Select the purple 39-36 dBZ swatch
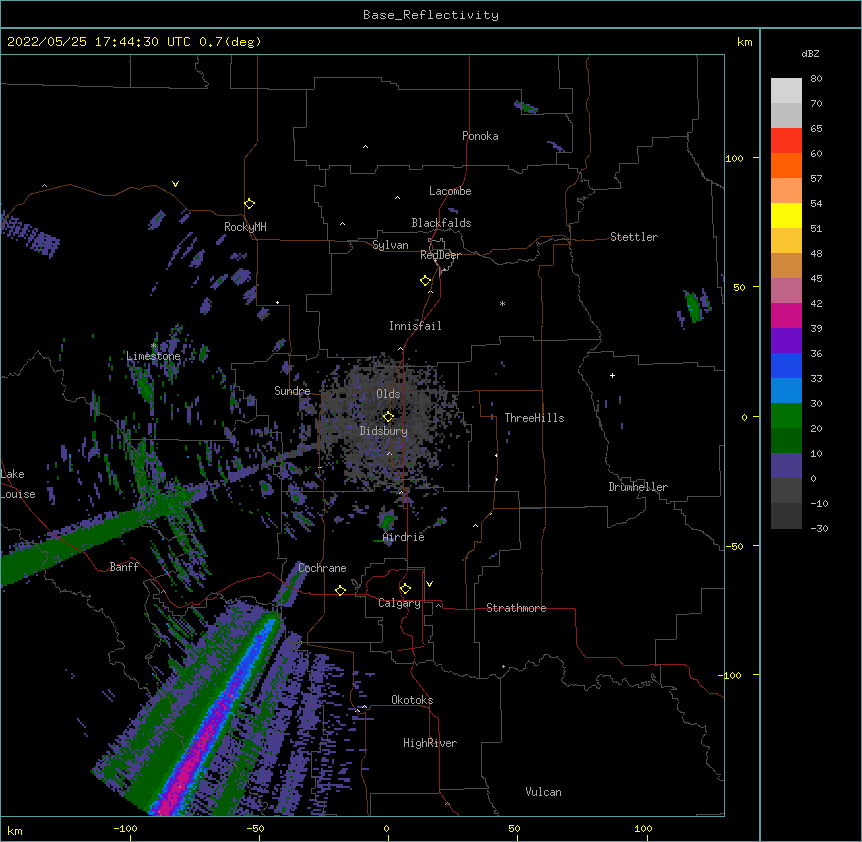This screenshot has height=842, width=862. click(x=786, y=340)
